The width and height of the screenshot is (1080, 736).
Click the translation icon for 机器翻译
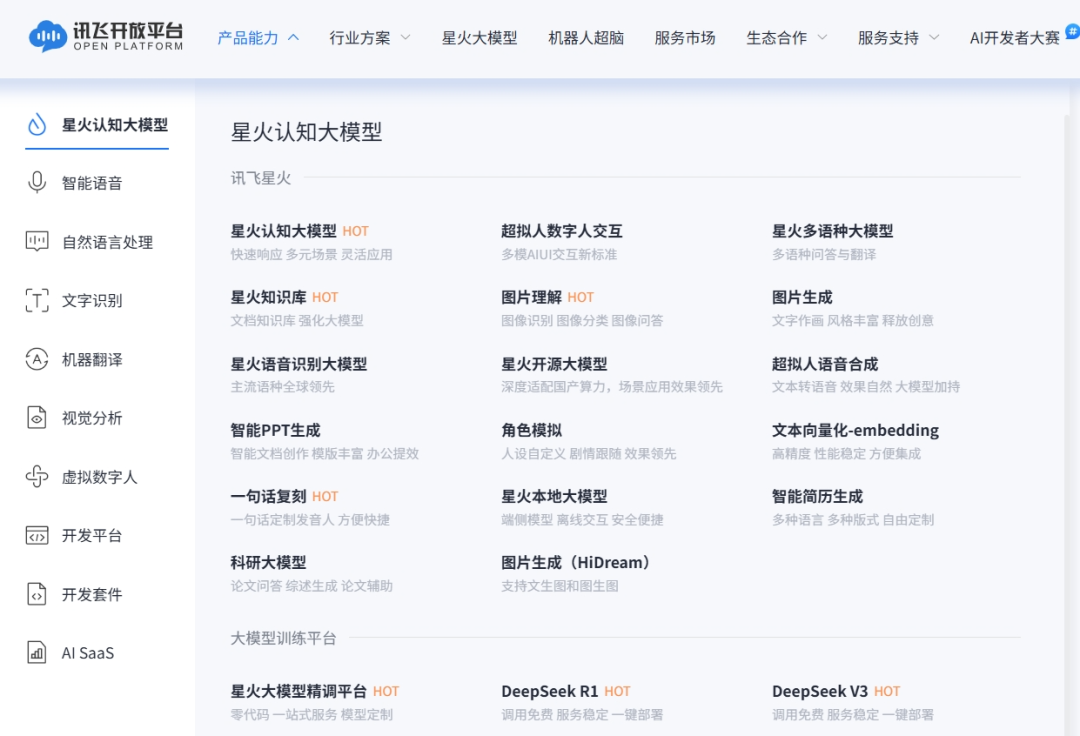[37, 359]
